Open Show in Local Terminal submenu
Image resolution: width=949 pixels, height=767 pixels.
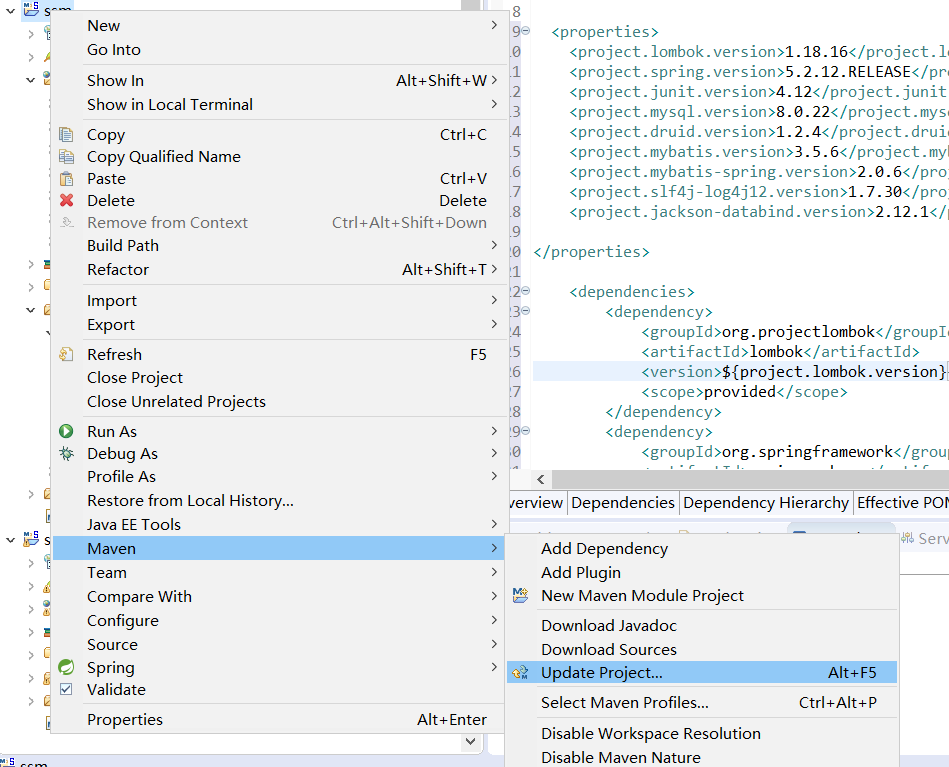point(278,104)
